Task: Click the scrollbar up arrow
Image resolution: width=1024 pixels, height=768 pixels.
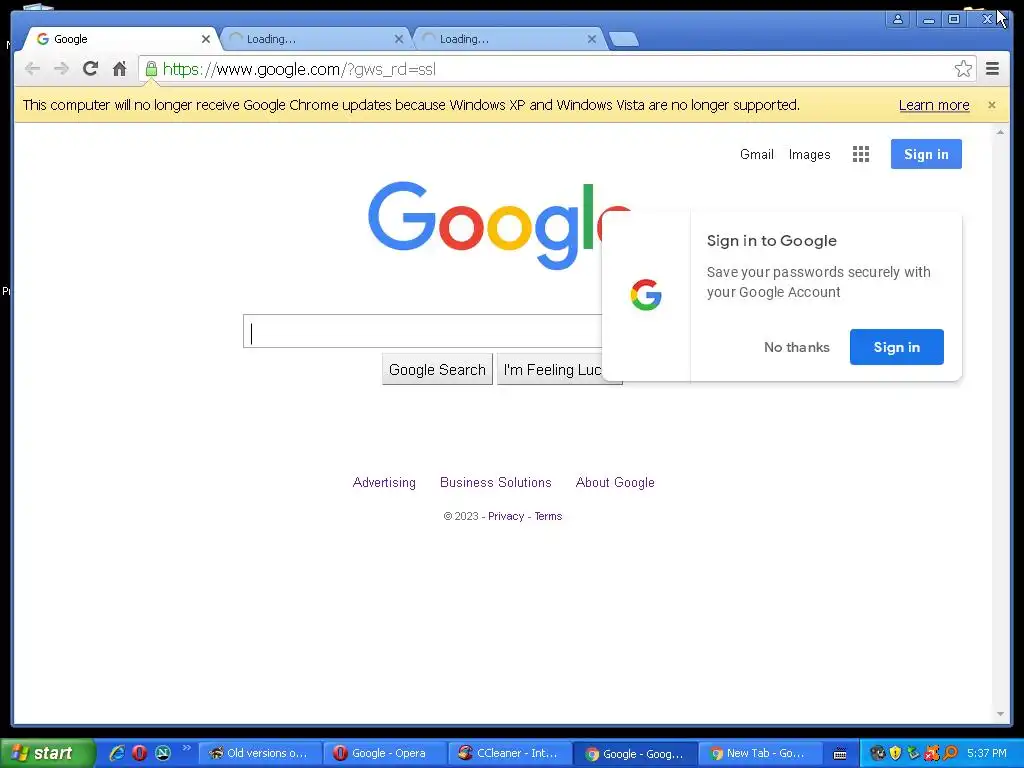Action: (1000, 133)
